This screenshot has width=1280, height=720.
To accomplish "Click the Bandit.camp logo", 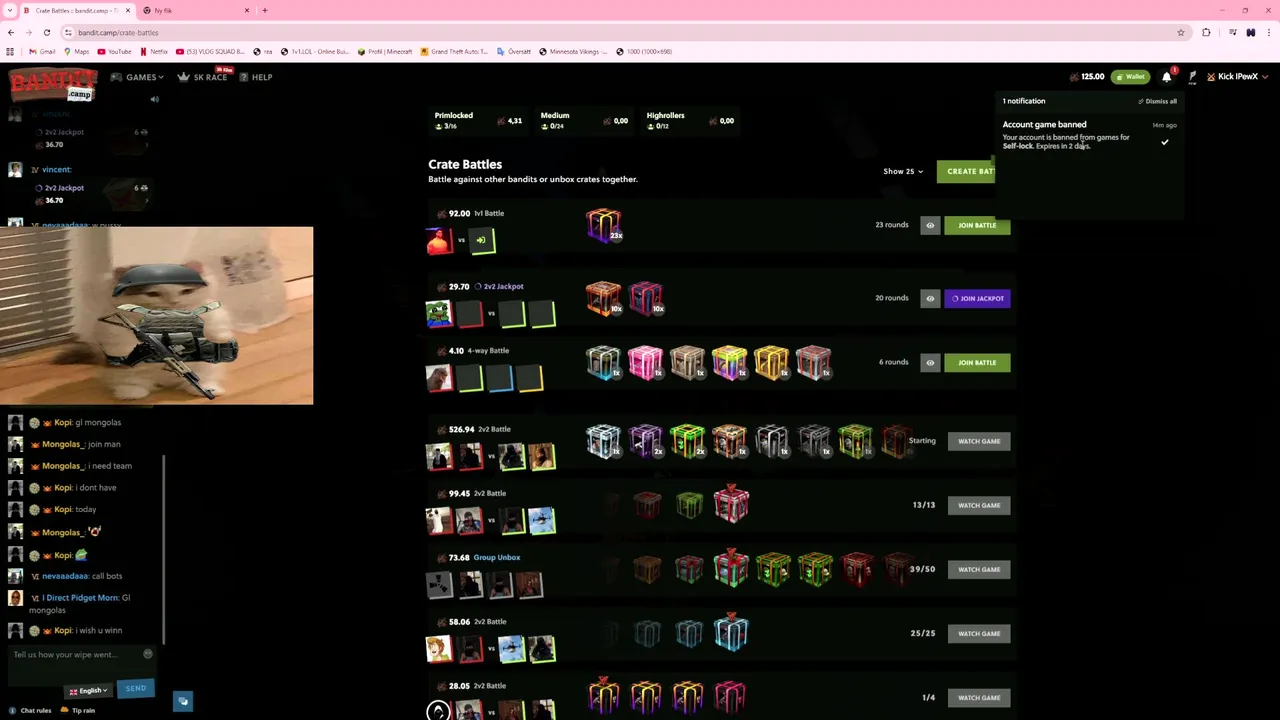I will click(53, 84).
